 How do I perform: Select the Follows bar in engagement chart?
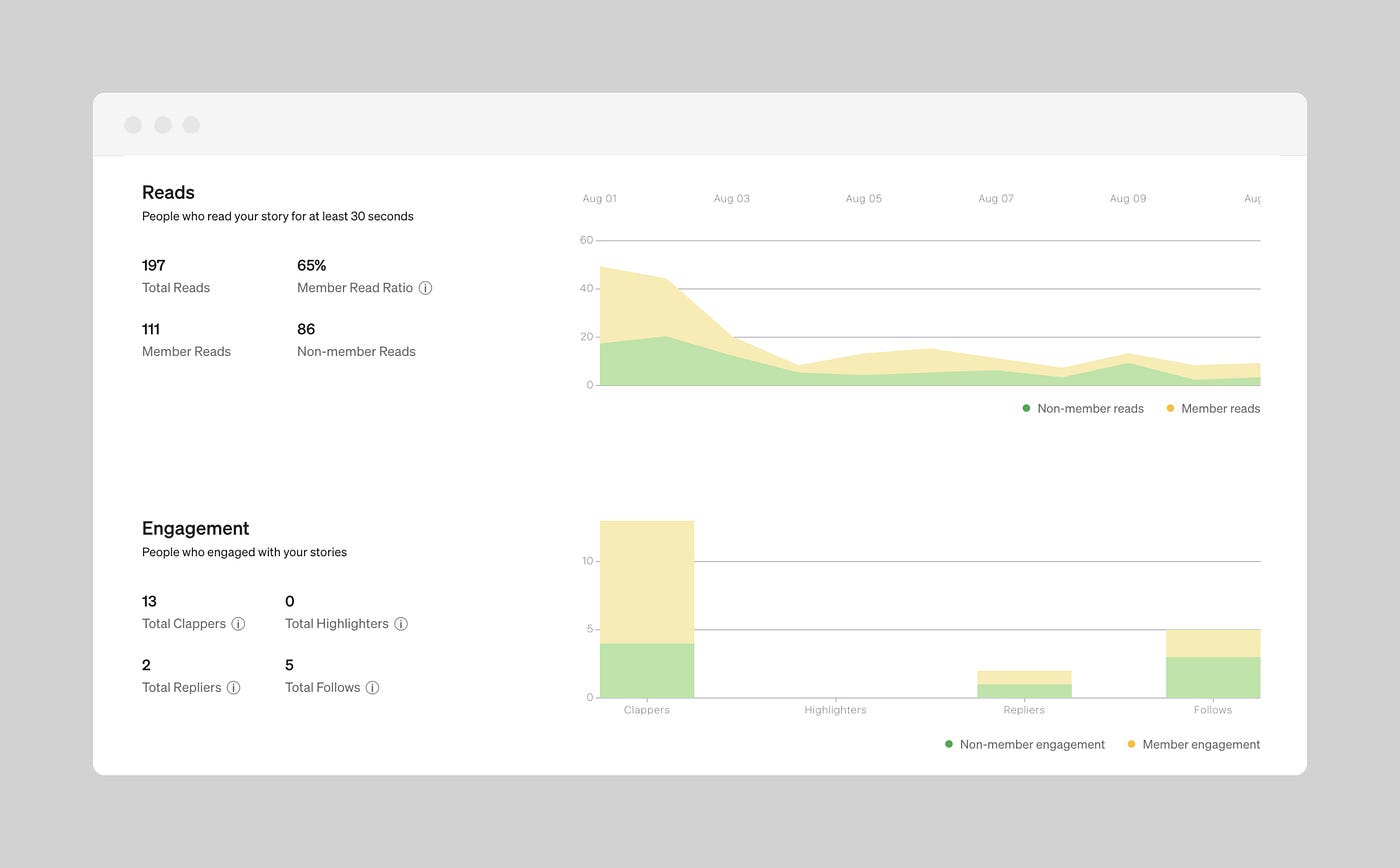tap(1213, 663)
